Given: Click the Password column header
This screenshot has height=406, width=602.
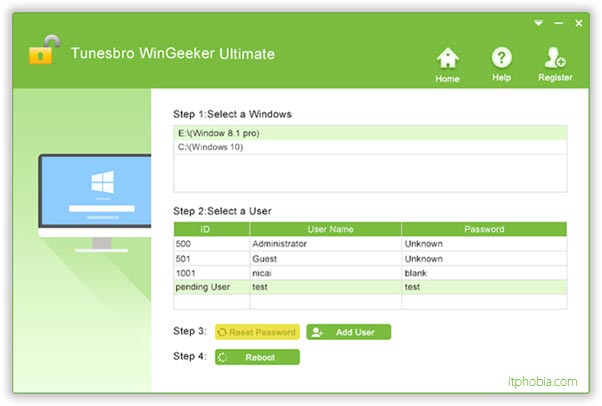Looking at the screenshot, I should tap(484, 229).
